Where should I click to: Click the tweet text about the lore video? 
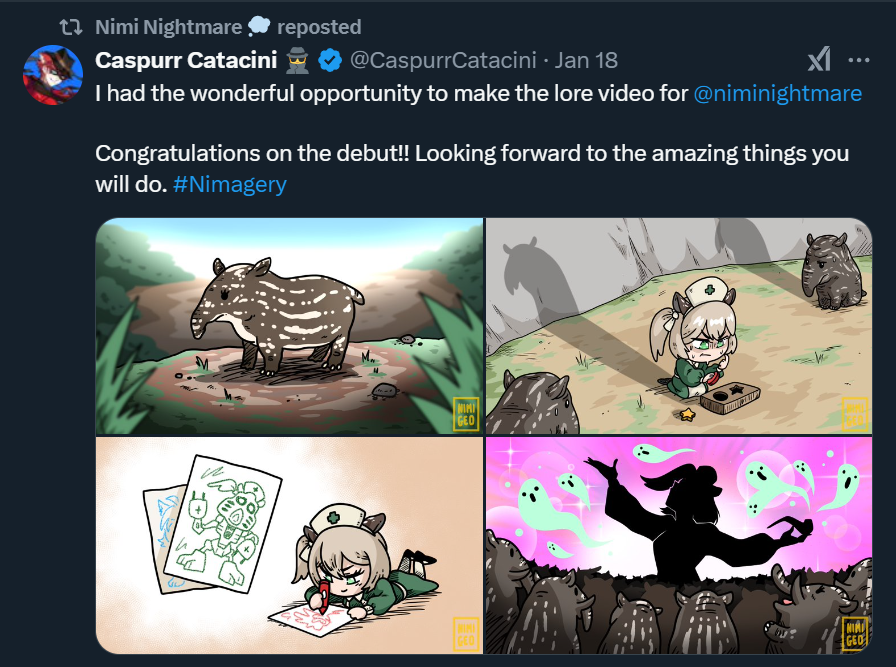pos(392,94)
